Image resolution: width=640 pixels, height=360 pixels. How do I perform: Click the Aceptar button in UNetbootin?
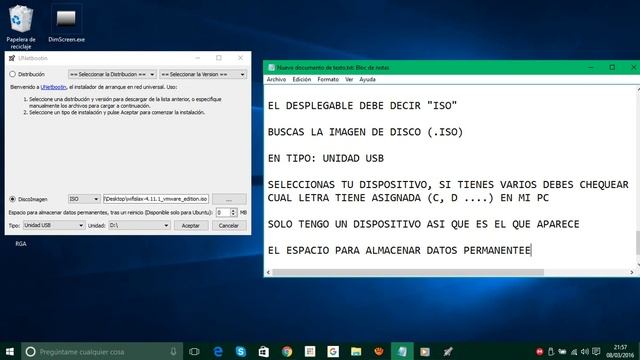191,225
